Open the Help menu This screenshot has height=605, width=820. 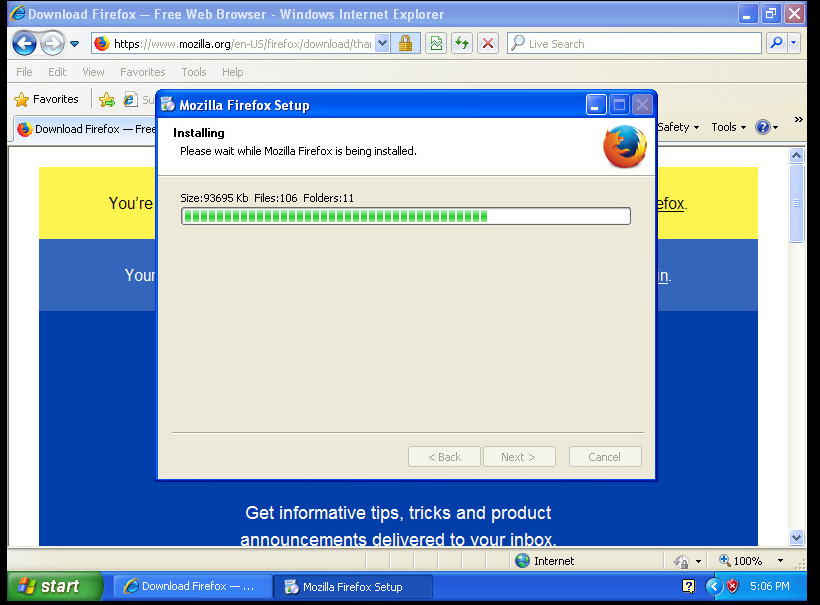tap(232, 72)
